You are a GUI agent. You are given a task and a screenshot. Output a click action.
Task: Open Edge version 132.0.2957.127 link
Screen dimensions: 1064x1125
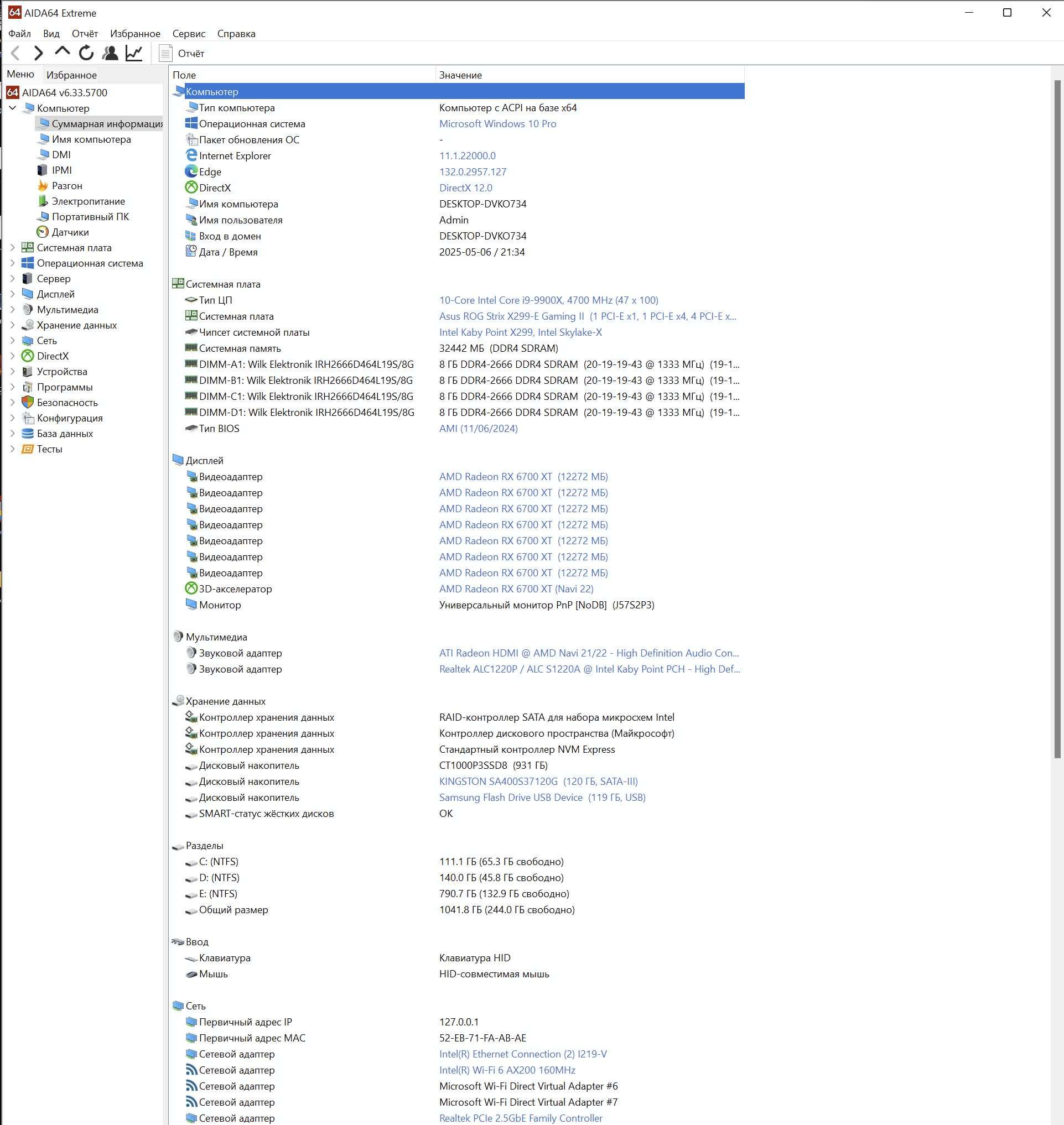473,172
